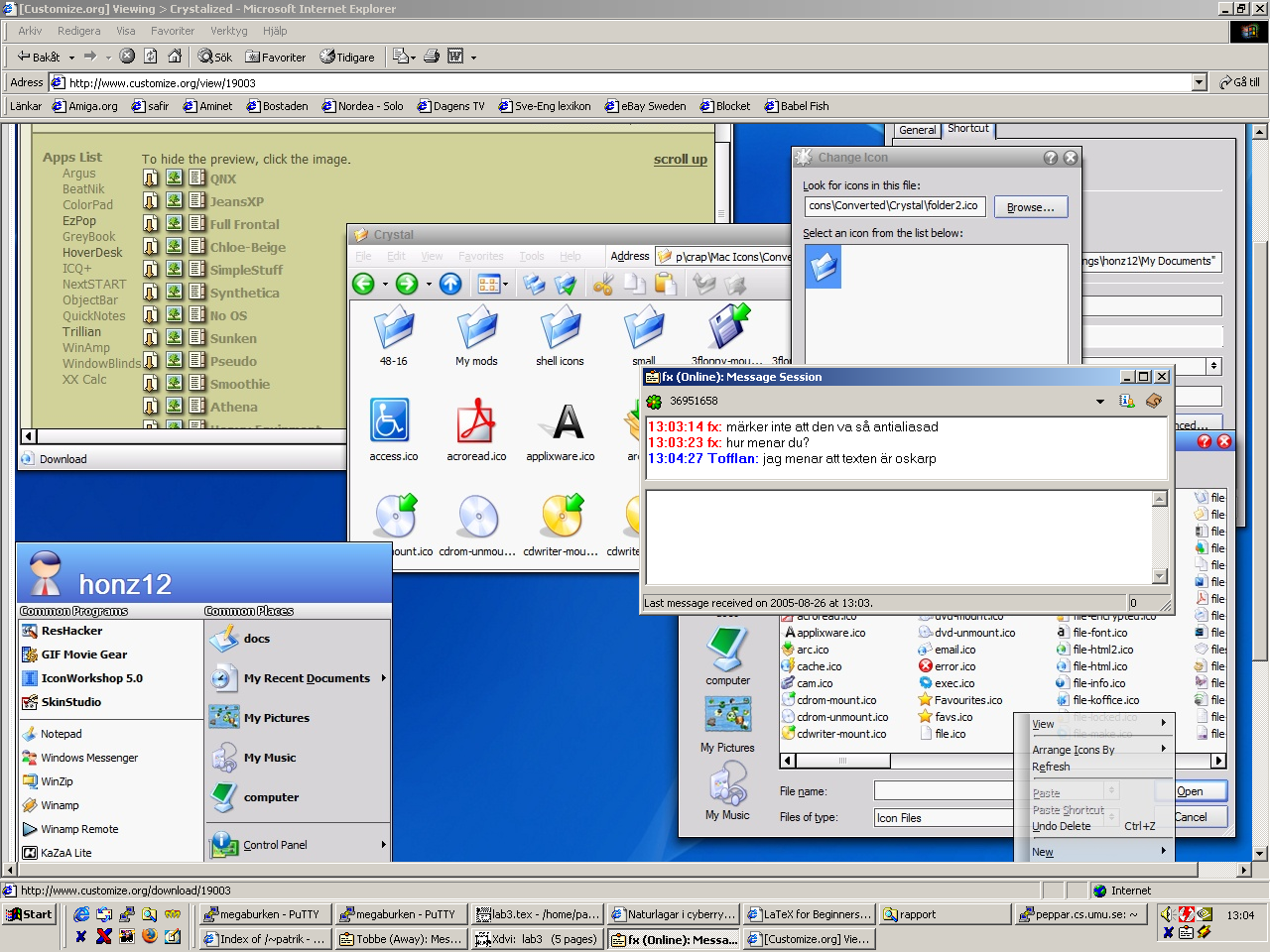The height and width of the screenshot is (952, 1270).
Task: Open the Amiga.org link in links bar
Action: point(85,106)
